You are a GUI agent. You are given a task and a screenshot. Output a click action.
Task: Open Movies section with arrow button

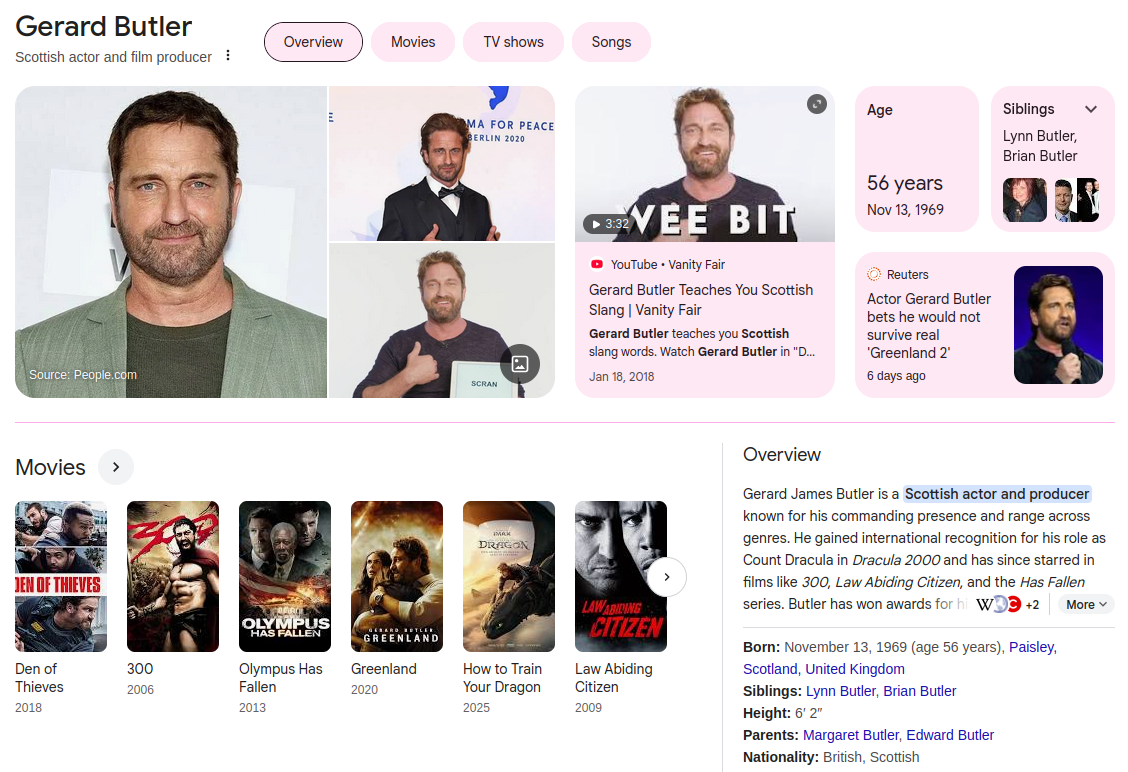(116, 467)
